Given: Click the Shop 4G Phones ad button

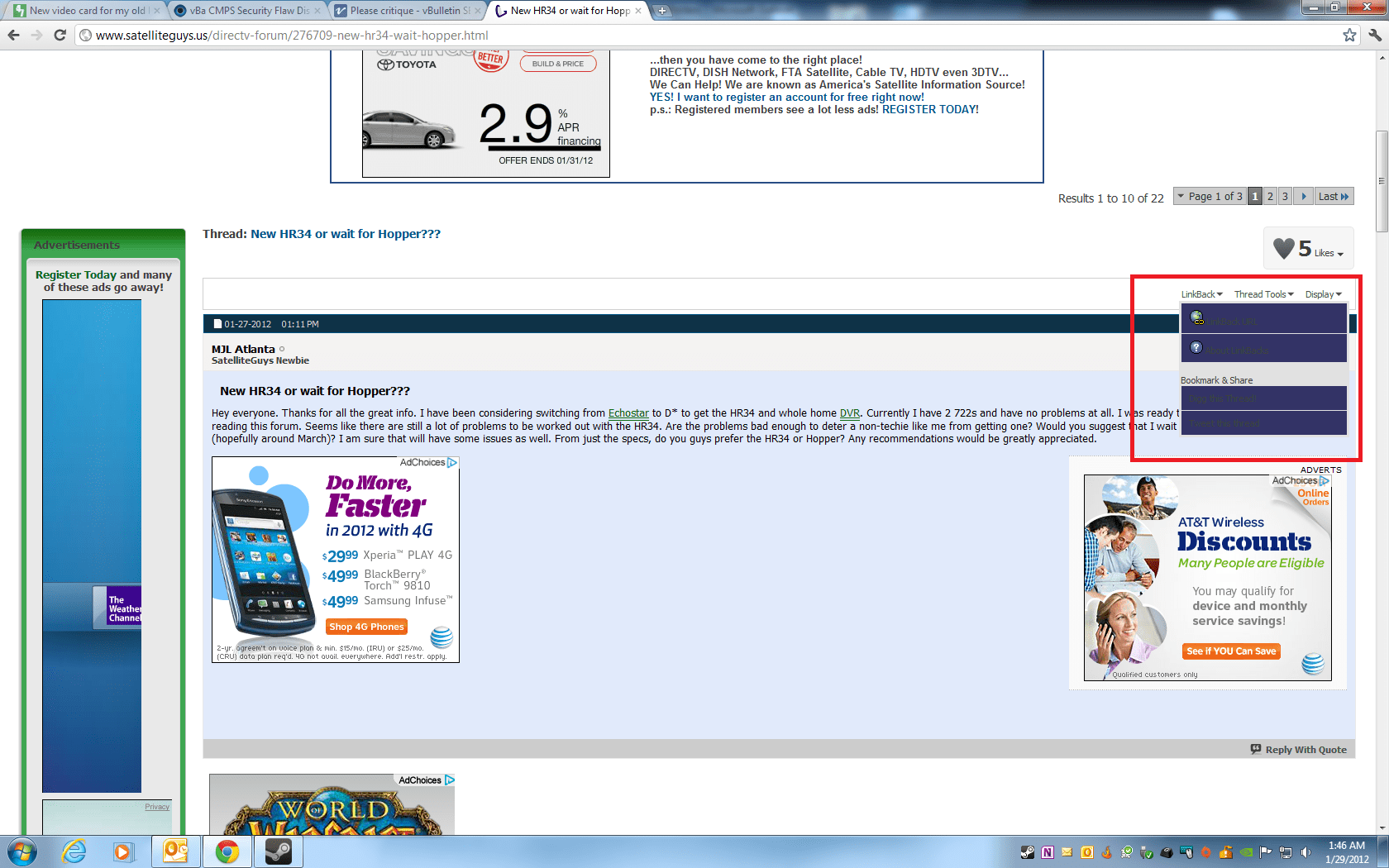Looking at the screenshot, I should pyautogui.click(x=366, y=627).
